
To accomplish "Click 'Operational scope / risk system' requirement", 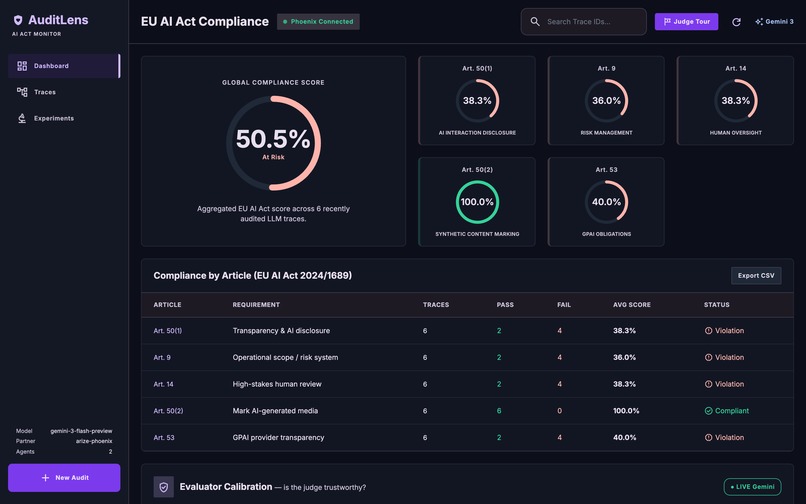I will (285, 357).
